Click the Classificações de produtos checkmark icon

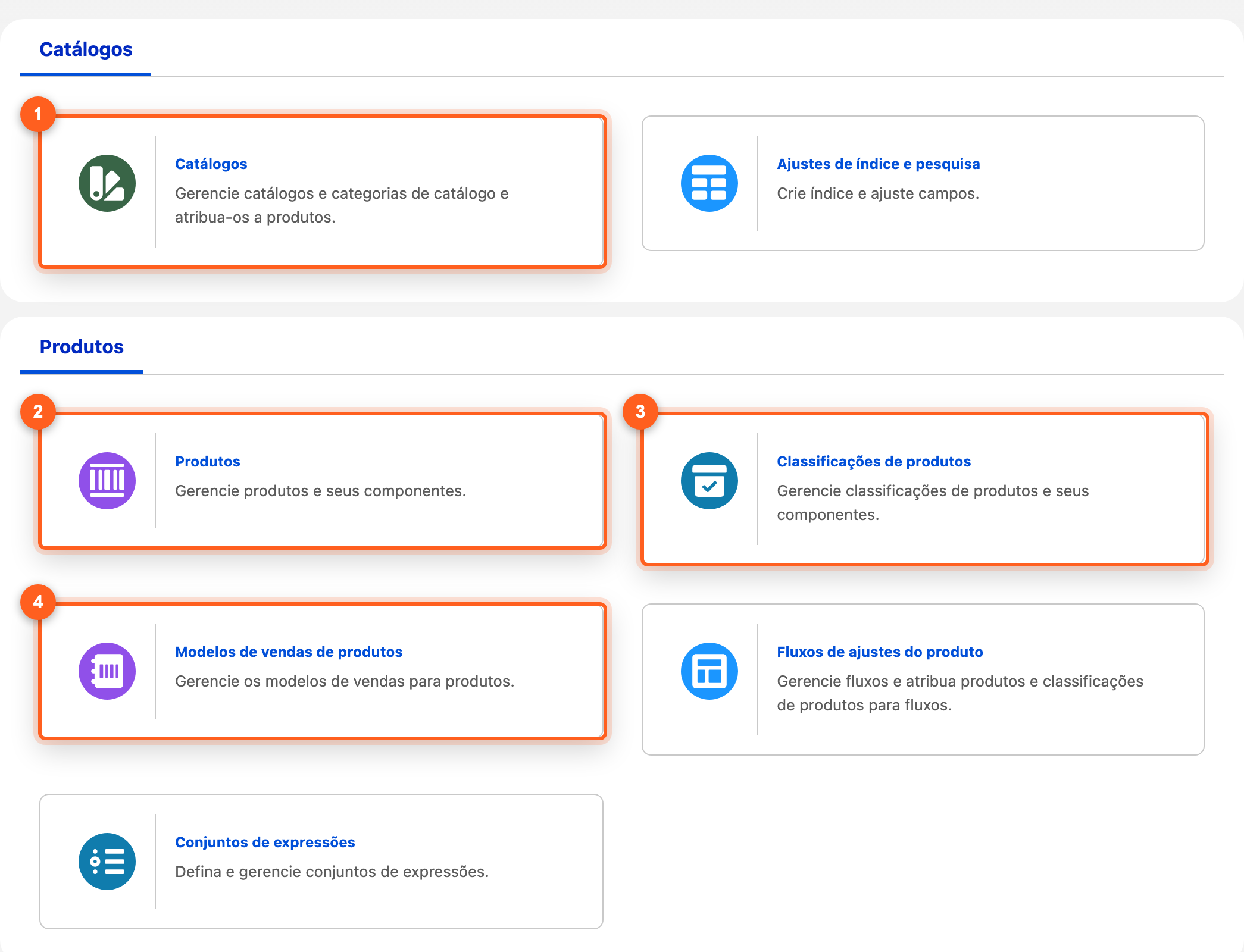pyautogui.click(x=709, y=481)
